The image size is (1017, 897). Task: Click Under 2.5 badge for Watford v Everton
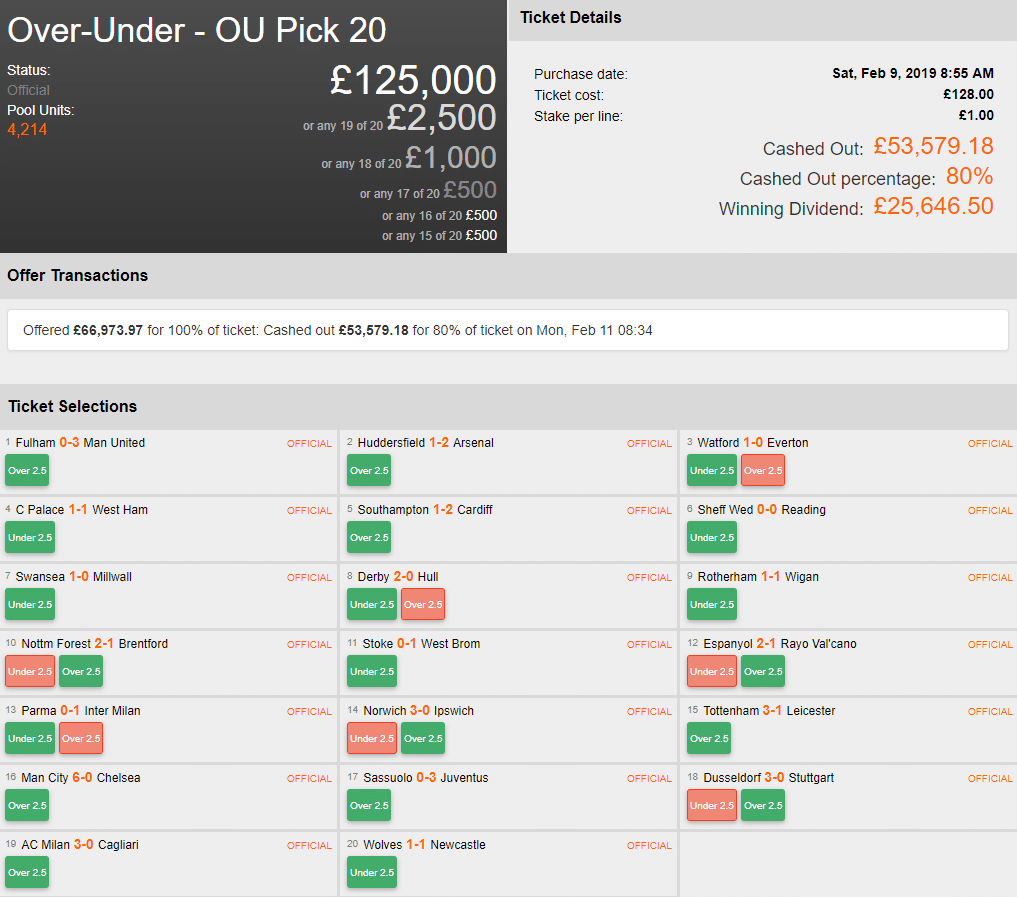(x=712, y=470)
